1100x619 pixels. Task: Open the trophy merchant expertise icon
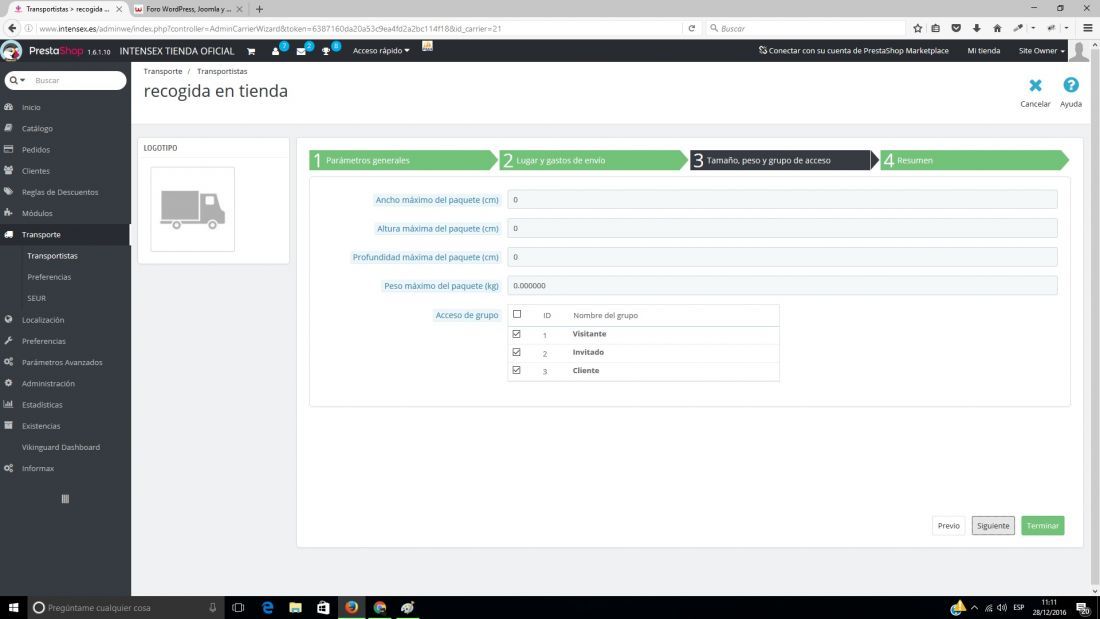tap(326, 51)
